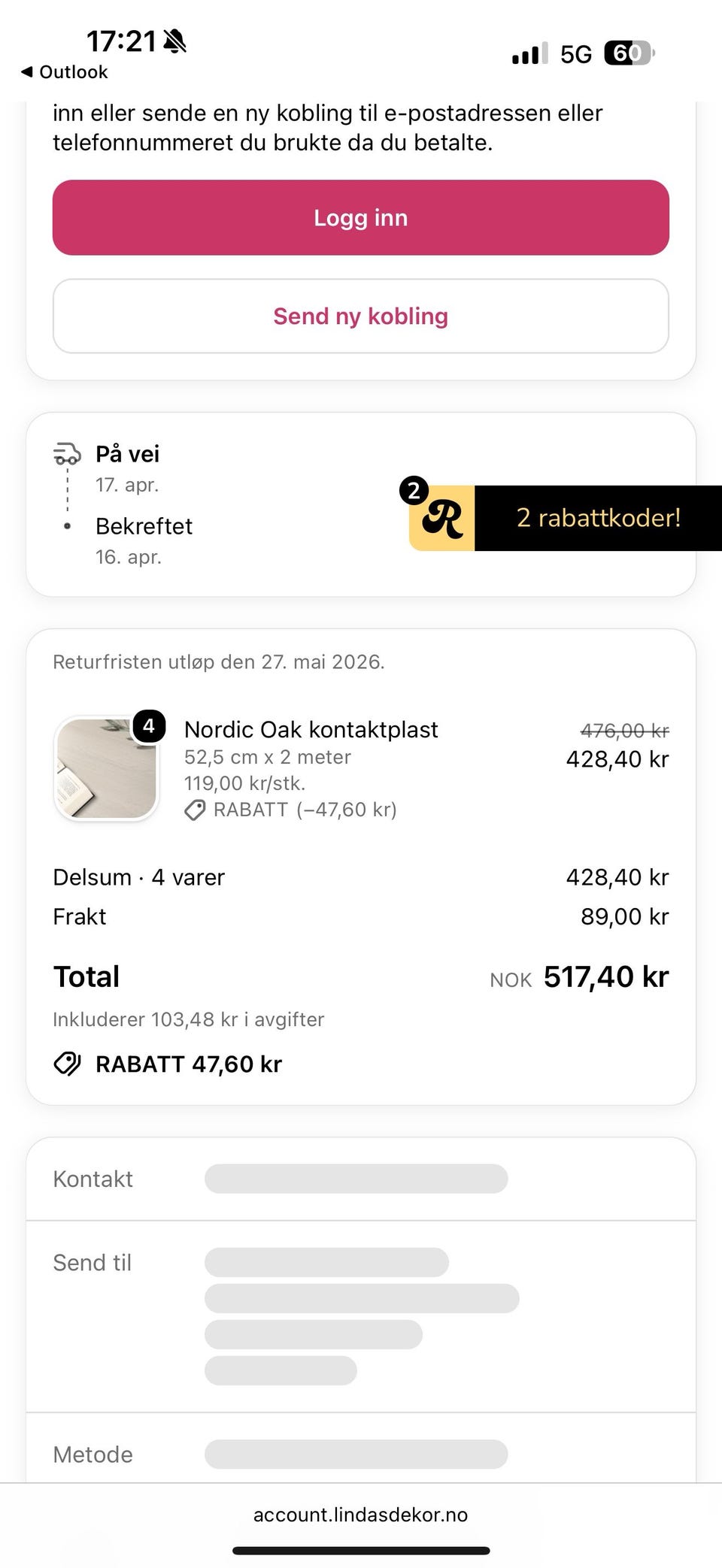Image resolution: width=722 pixels, height=1568 pixels.
Task: Open the yellow R rabattkoder icon
Action: click(441, 518)
